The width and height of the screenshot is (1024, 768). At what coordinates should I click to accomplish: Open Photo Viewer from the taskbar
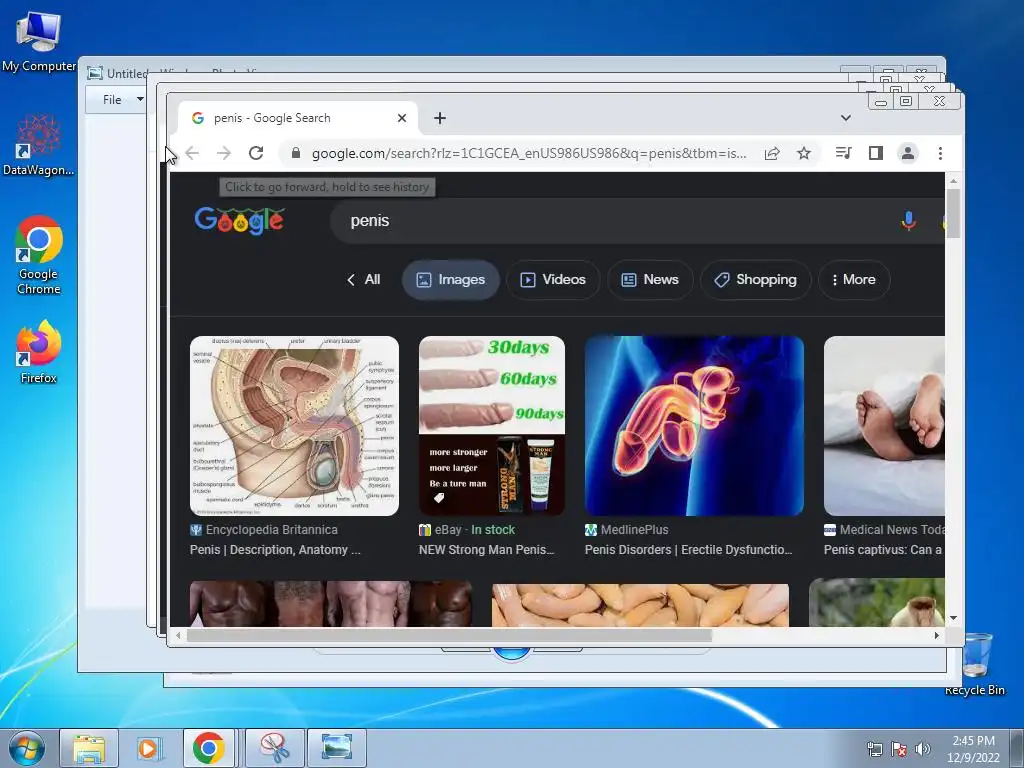tap(337, 748)
